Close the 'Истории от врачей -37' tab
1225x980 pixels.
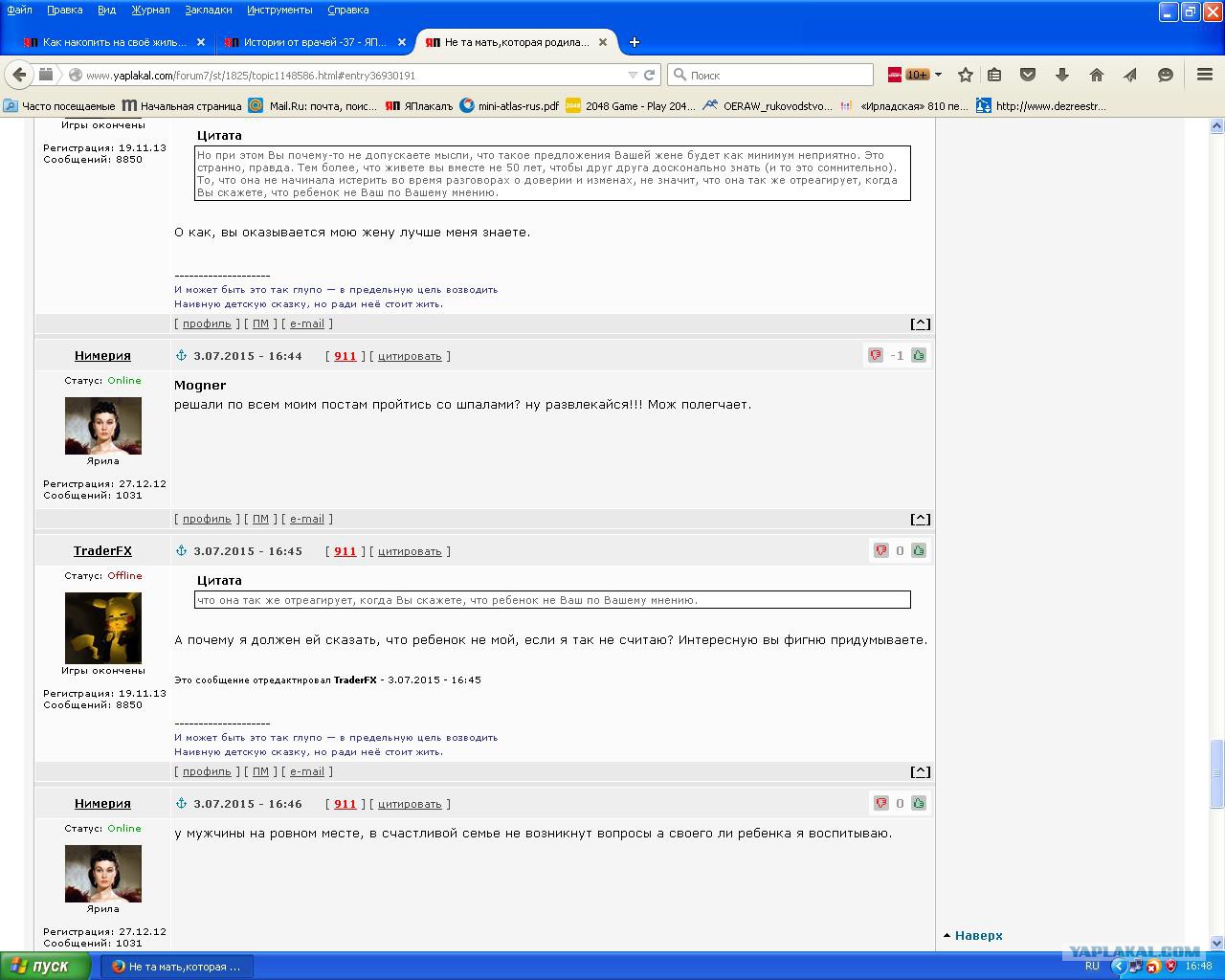[402, 42]
